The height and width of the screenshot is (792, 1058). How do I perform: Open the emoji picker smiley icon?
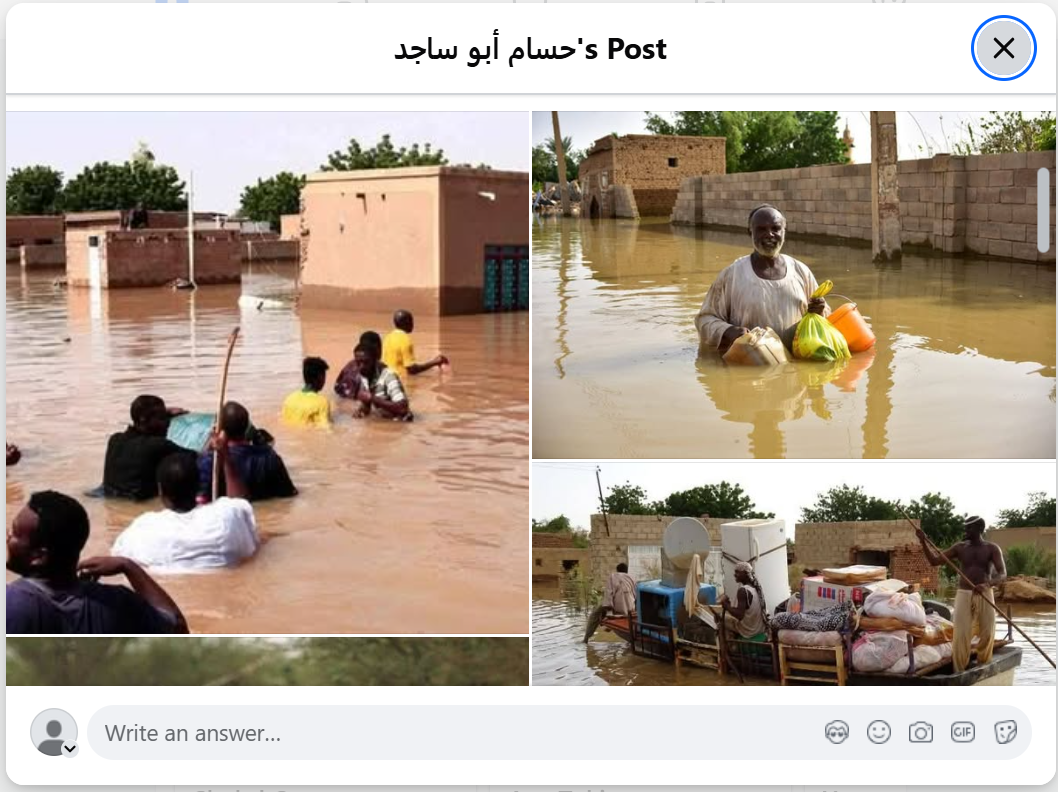pos(879,732)
